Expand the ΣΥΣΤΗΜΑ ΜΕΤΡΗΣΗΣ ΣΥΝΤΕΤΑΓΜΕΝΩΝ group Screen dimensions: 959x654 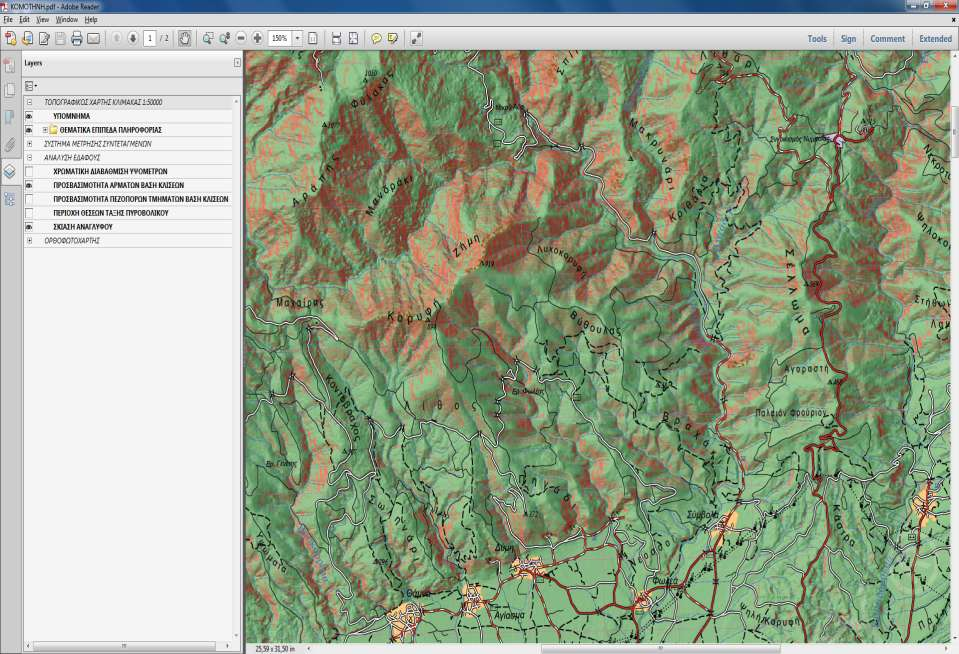[x=29, y=144]
